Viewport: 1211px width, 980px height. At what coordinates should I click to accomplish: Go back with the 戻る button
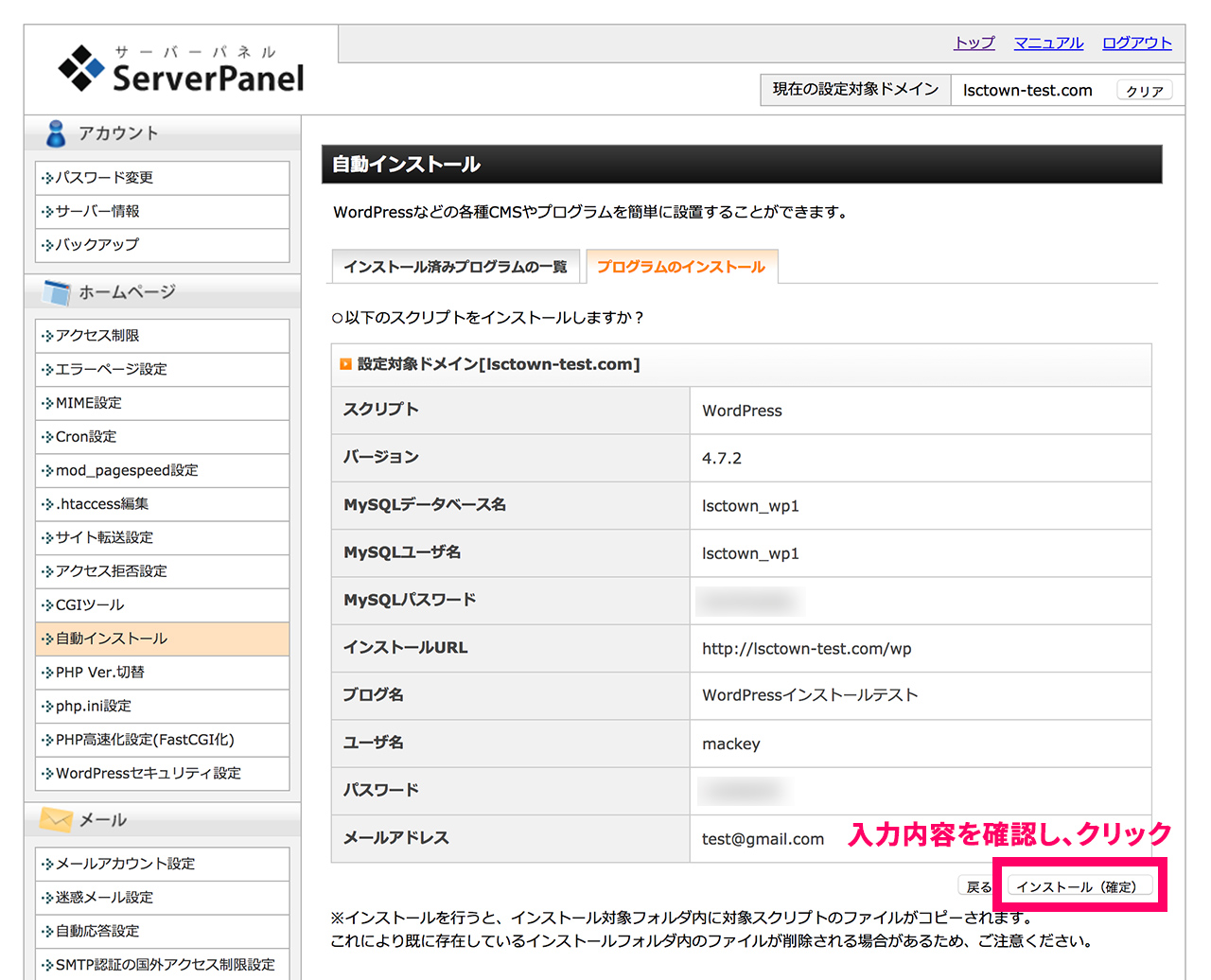click(977, 886)
